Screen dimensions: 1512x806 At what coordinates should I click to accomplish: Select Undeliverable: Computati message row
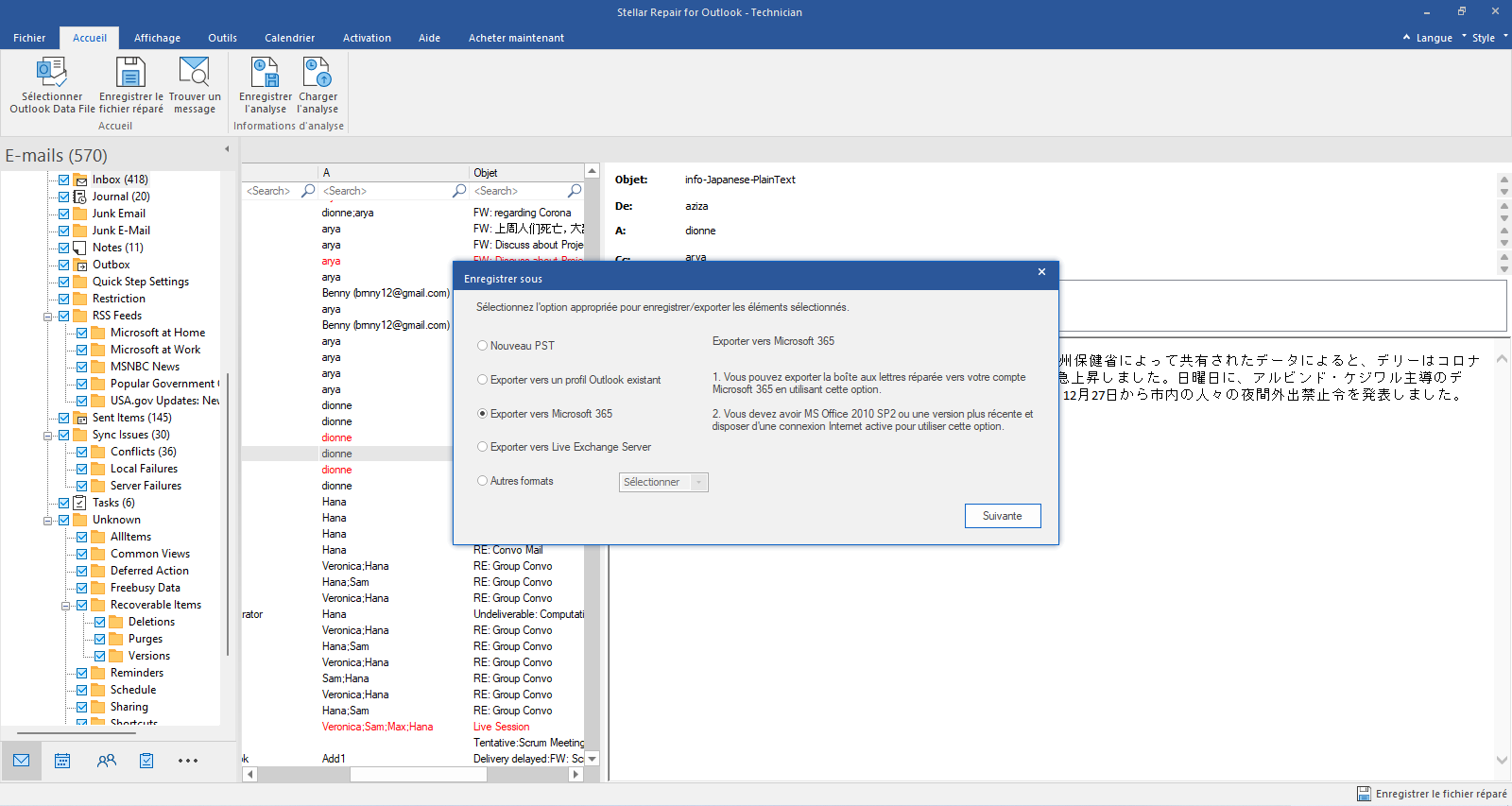(x=413, y=614)
